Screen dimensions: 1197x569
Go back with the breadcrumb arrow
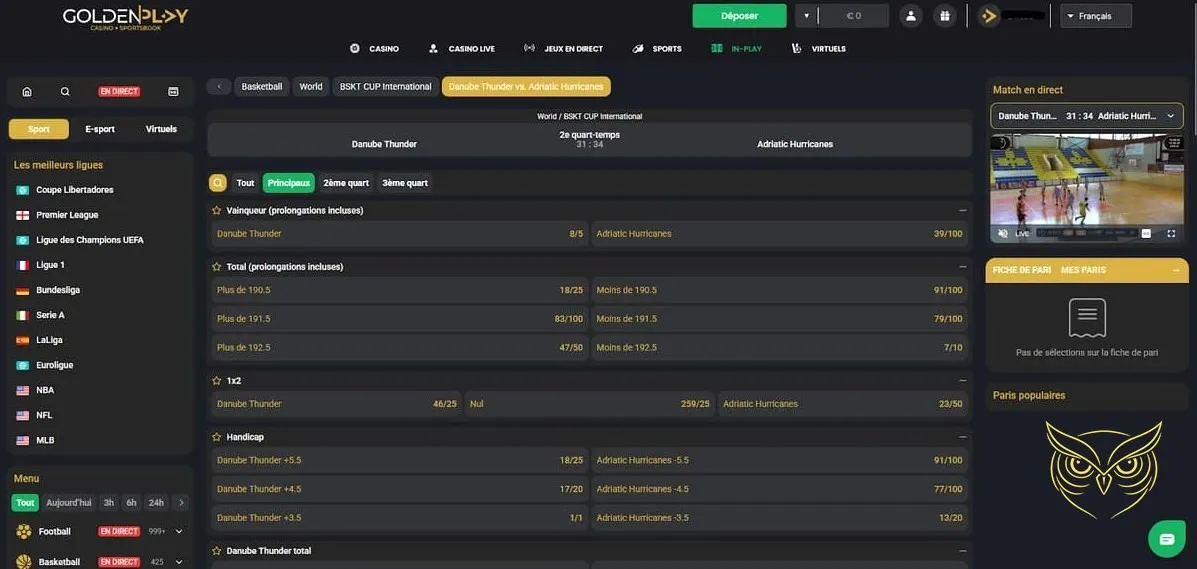pos(219,86)
